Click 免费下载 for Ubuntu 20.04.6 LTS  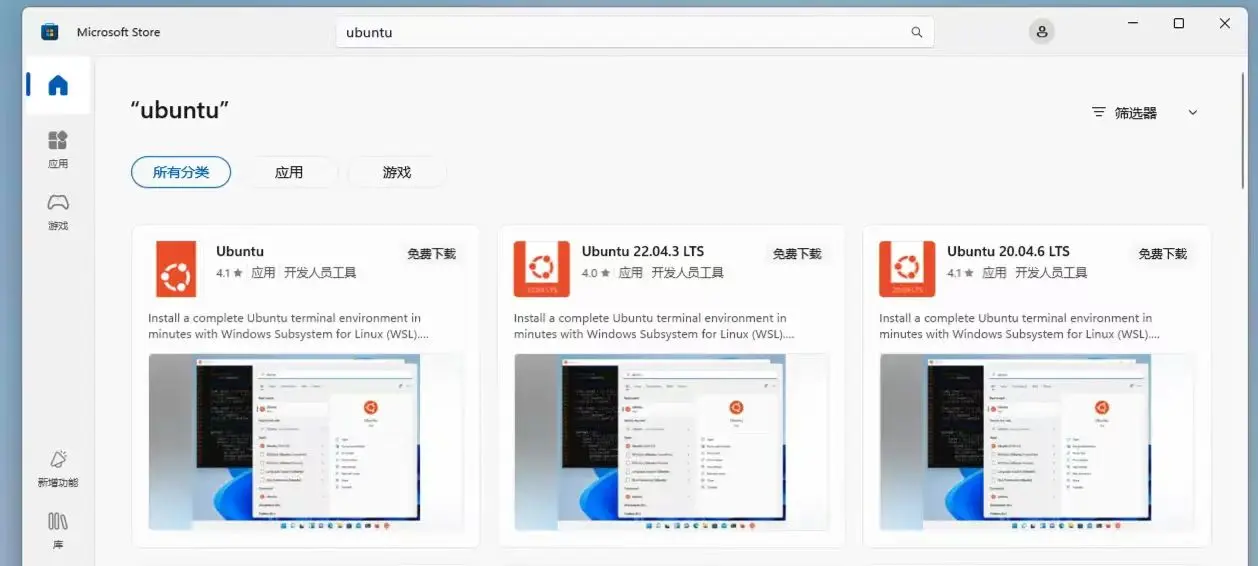coord(1162,254)
